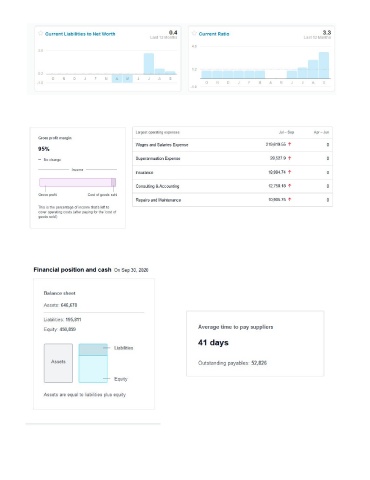
Task: Click red arrow in Repairs and Maintenance row
Action: pyautogui.click(x=289, y=199)
